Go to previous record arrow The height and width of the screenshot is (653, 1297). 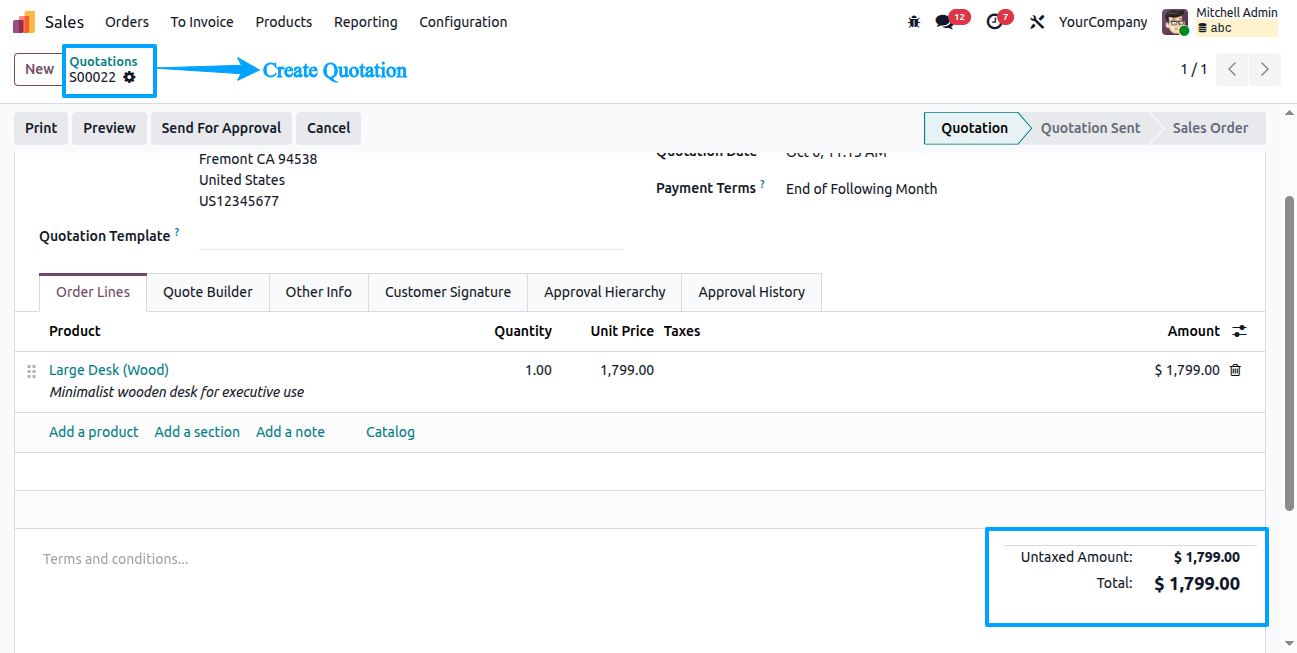(1232, 69)
